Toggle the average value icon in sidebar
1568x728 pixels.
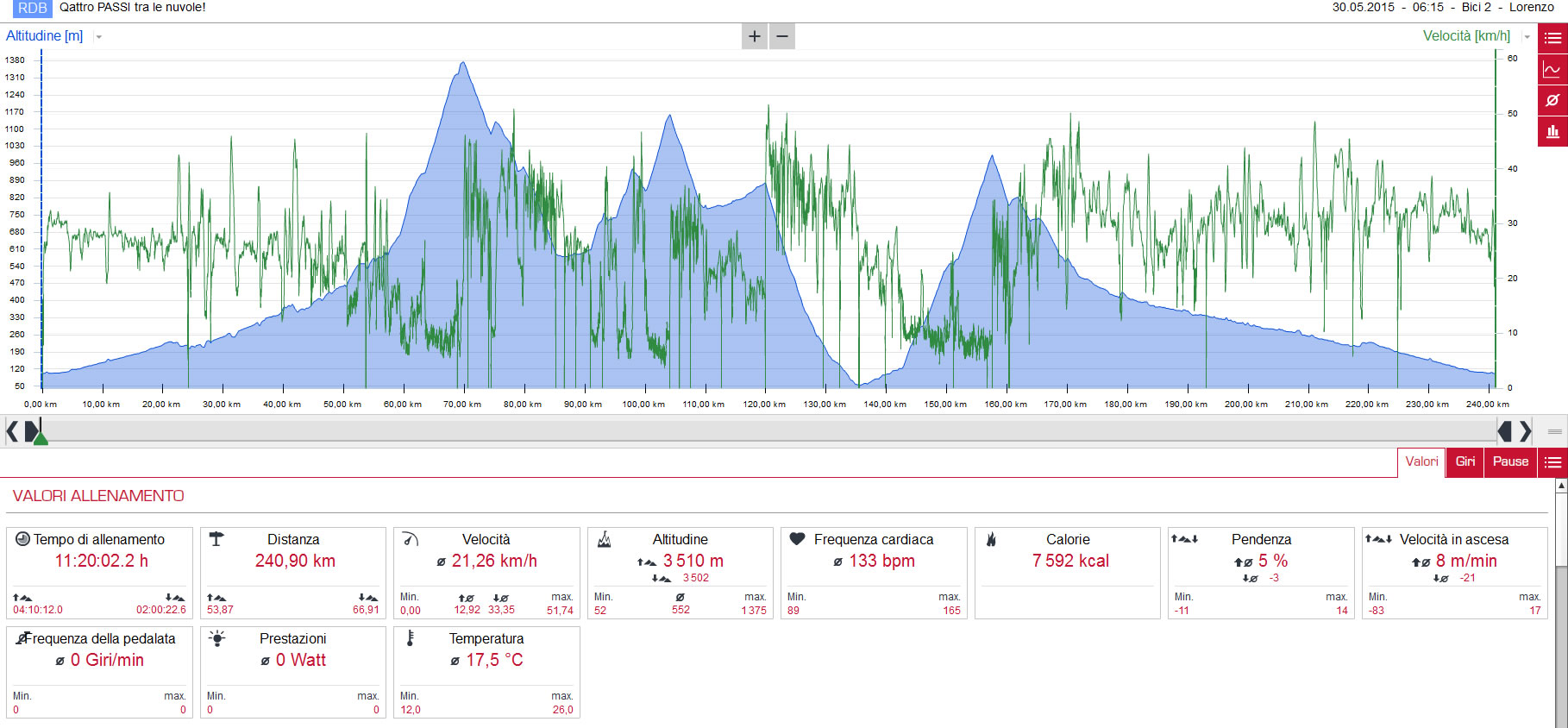pos(1552,100)
